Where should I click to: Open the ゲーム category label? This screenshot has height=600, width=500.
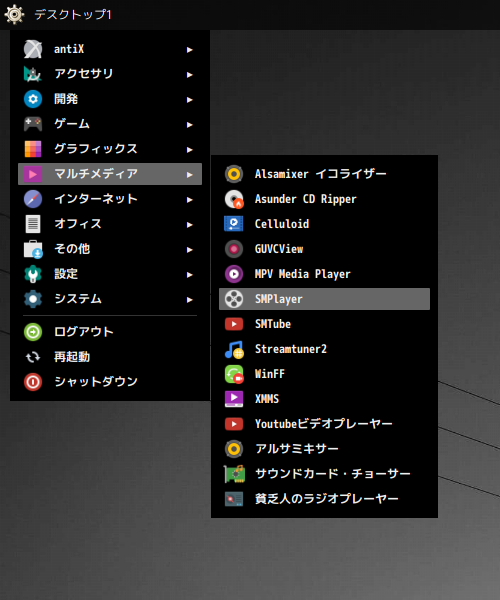(72, 124)
